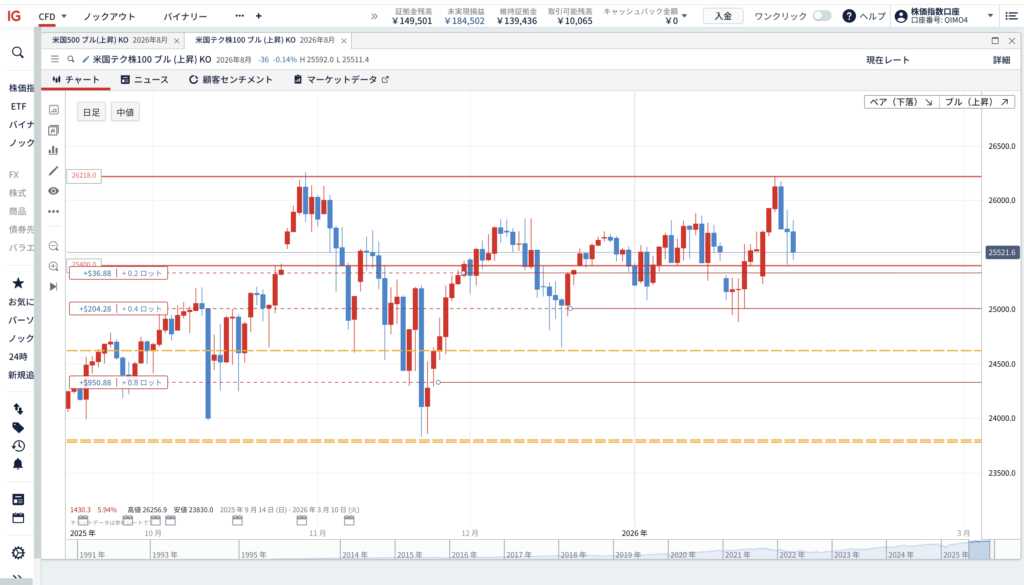
Task: Click the 日足 timeframe button
Action: click(91, 112)
